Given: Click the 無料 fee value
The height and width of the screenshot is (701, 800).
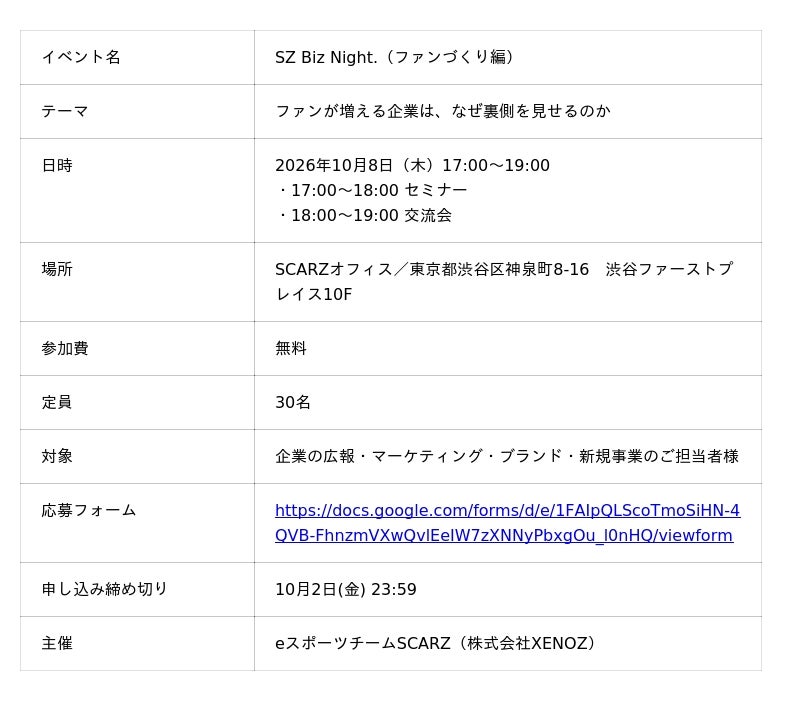Looking at the screenshot, I should pos(291,348).
